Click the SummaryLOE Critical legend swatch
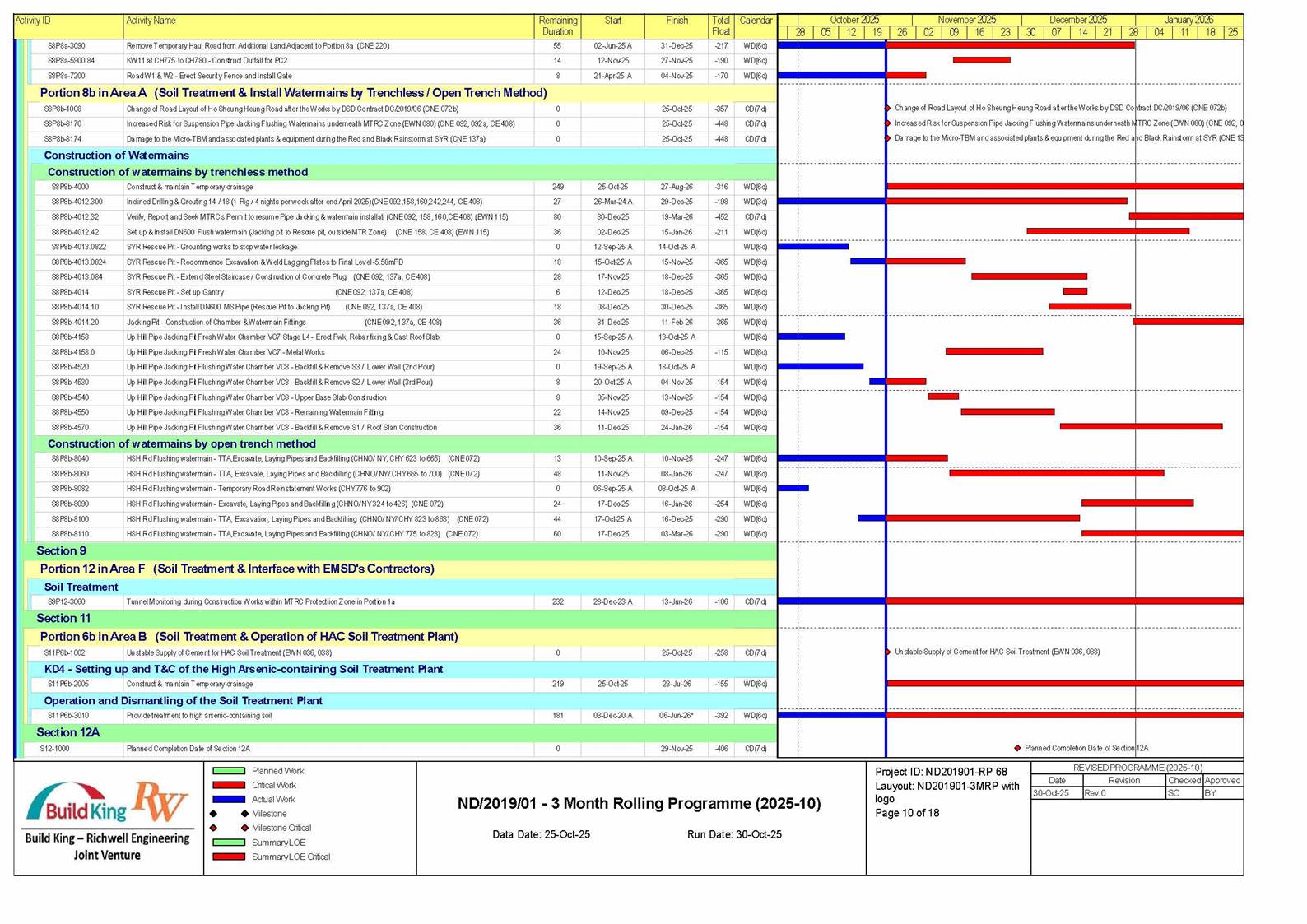The height and width of the screenshot is (924, 1307). 229,857
